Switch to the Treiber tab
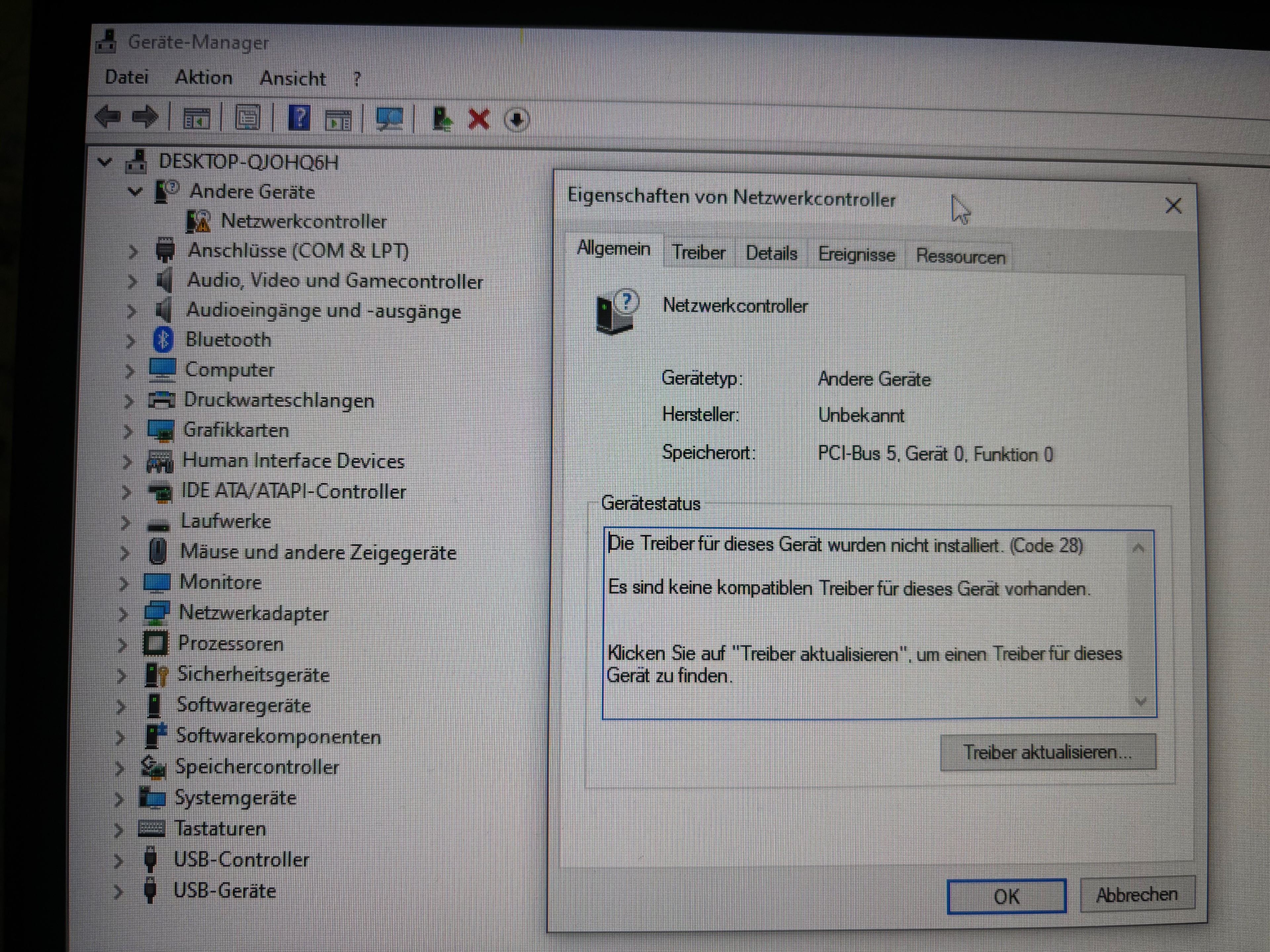1270x952 pixels. (698, 253)
